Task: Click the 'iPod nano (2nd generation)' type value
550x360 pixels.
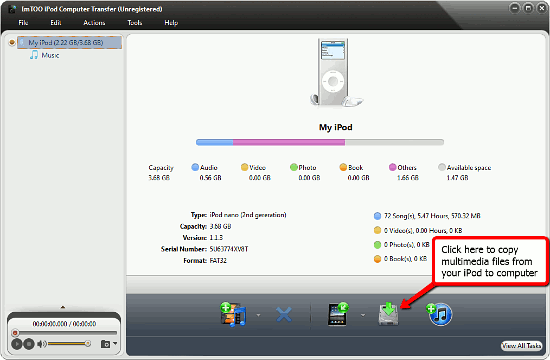Action: pyautogui.click(x=248, y=215)
